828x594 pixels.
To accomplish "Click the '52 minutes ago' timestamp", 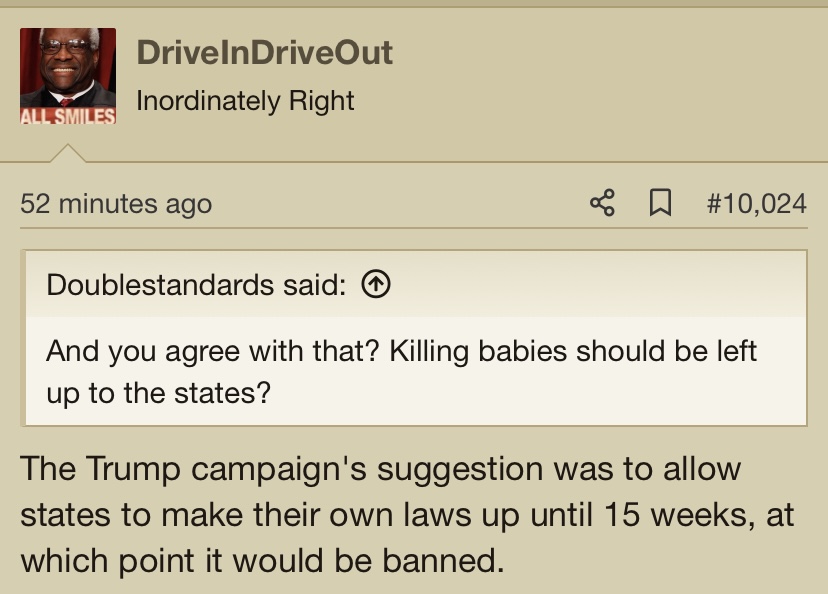I will [x=116, y=204].
